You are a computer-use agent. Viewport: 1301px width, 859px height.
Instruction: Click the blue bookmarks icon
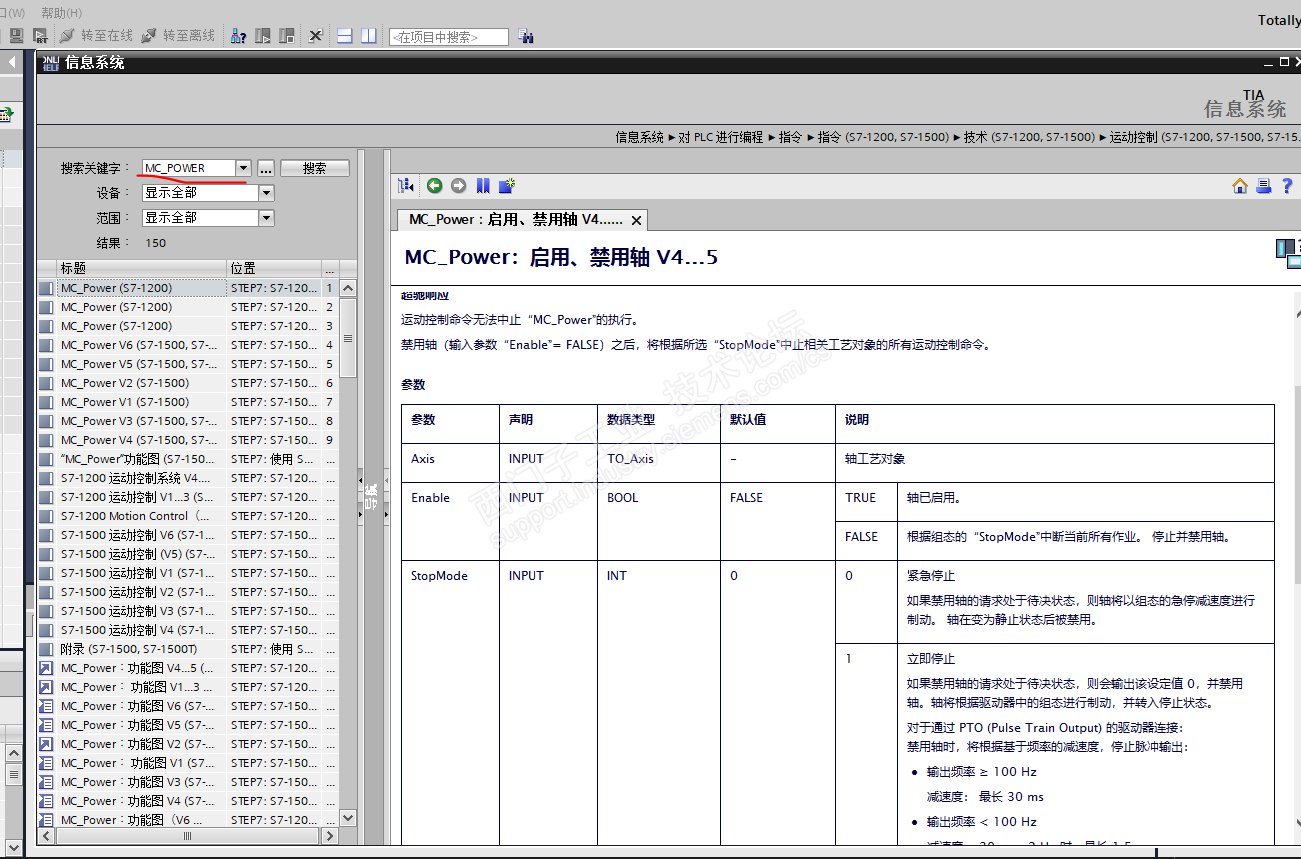point(483,185)
